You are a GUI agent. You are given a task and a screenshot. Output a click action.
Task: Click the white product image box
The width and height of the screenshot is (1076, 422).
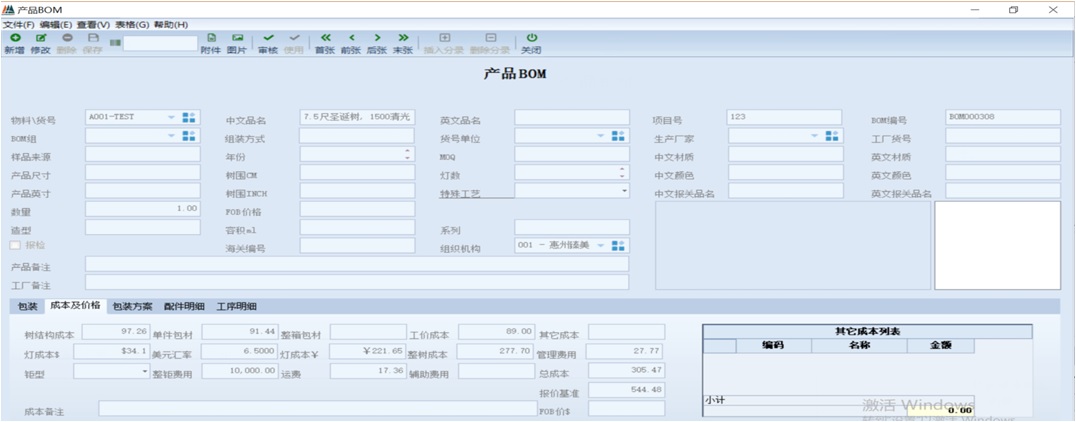[998, 245]
